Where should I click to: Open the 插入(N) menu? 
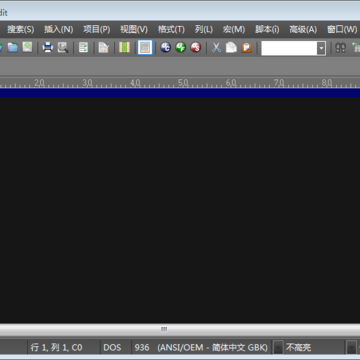(x=58, y=29)
